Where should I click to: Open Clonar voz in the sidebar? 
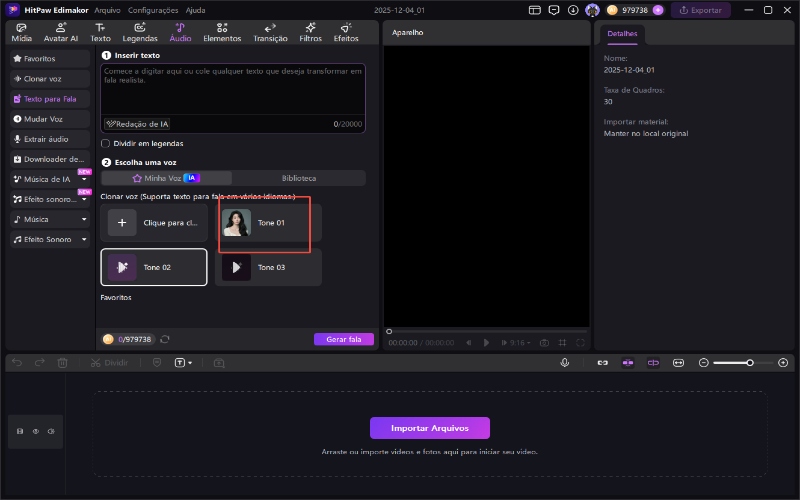click(50, 79)
